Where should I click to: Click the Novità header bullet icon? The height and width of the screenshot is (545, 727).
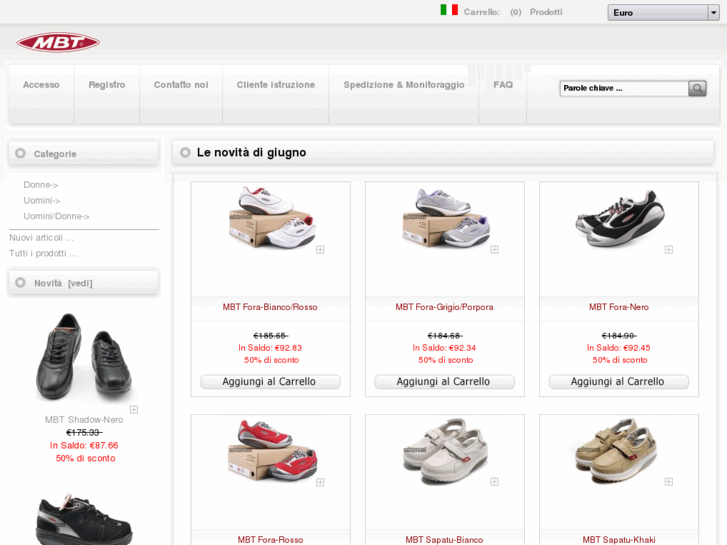pyautogui.click(x=20, y=282)
